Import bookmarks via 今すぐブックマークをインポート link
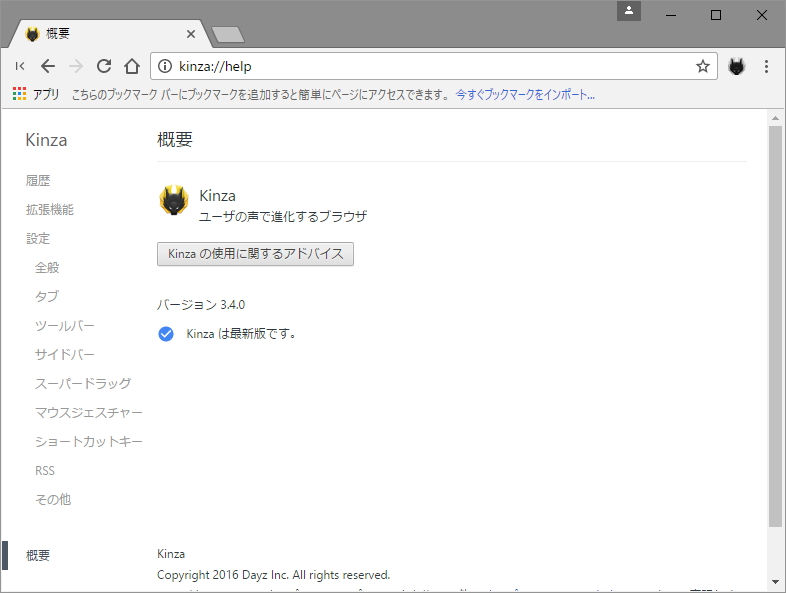Viewport: 786px width, 593px height. click(525, 94)
